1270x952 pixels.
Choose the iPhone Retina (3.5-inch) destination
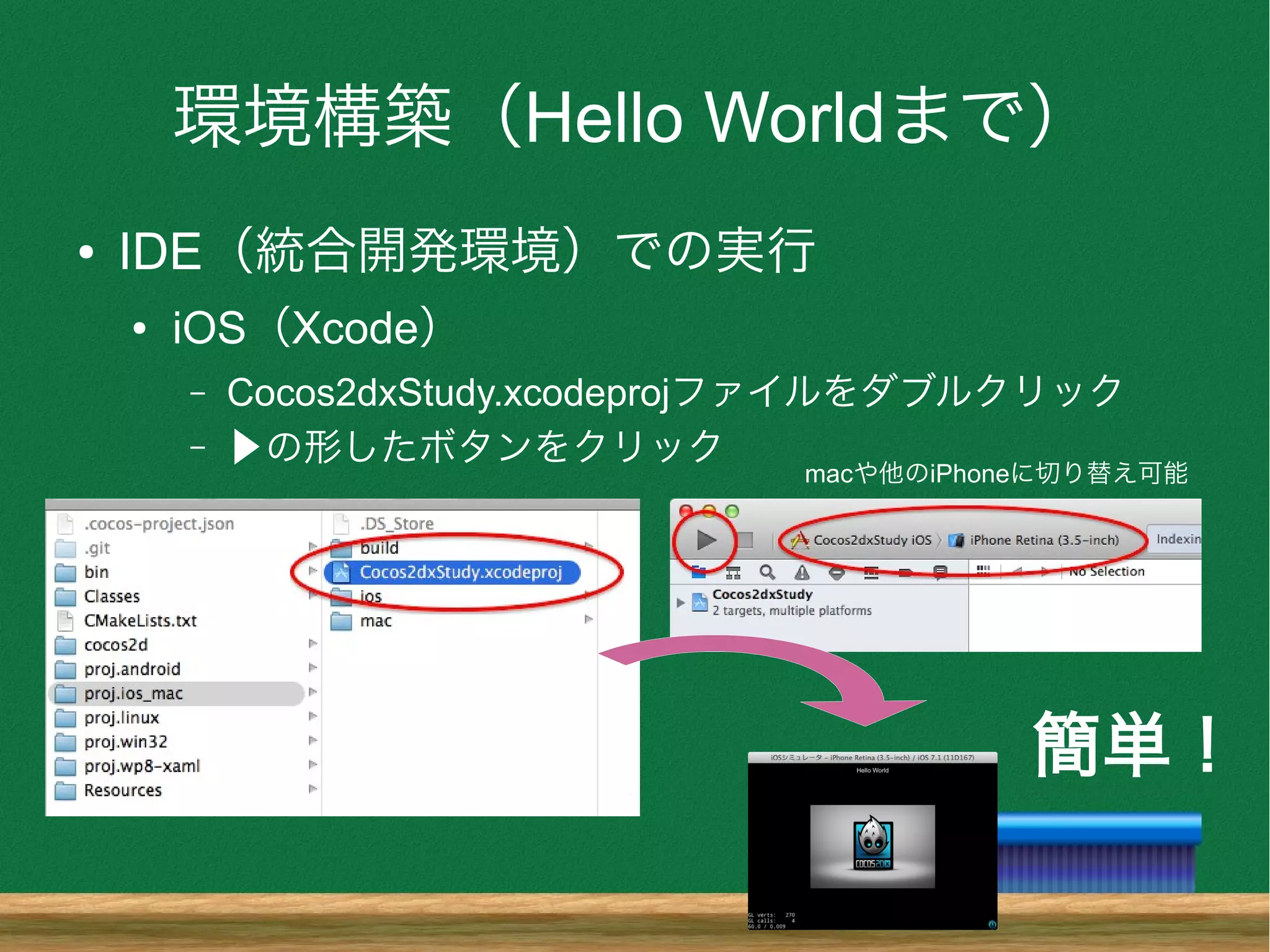tap(1034, 540)
